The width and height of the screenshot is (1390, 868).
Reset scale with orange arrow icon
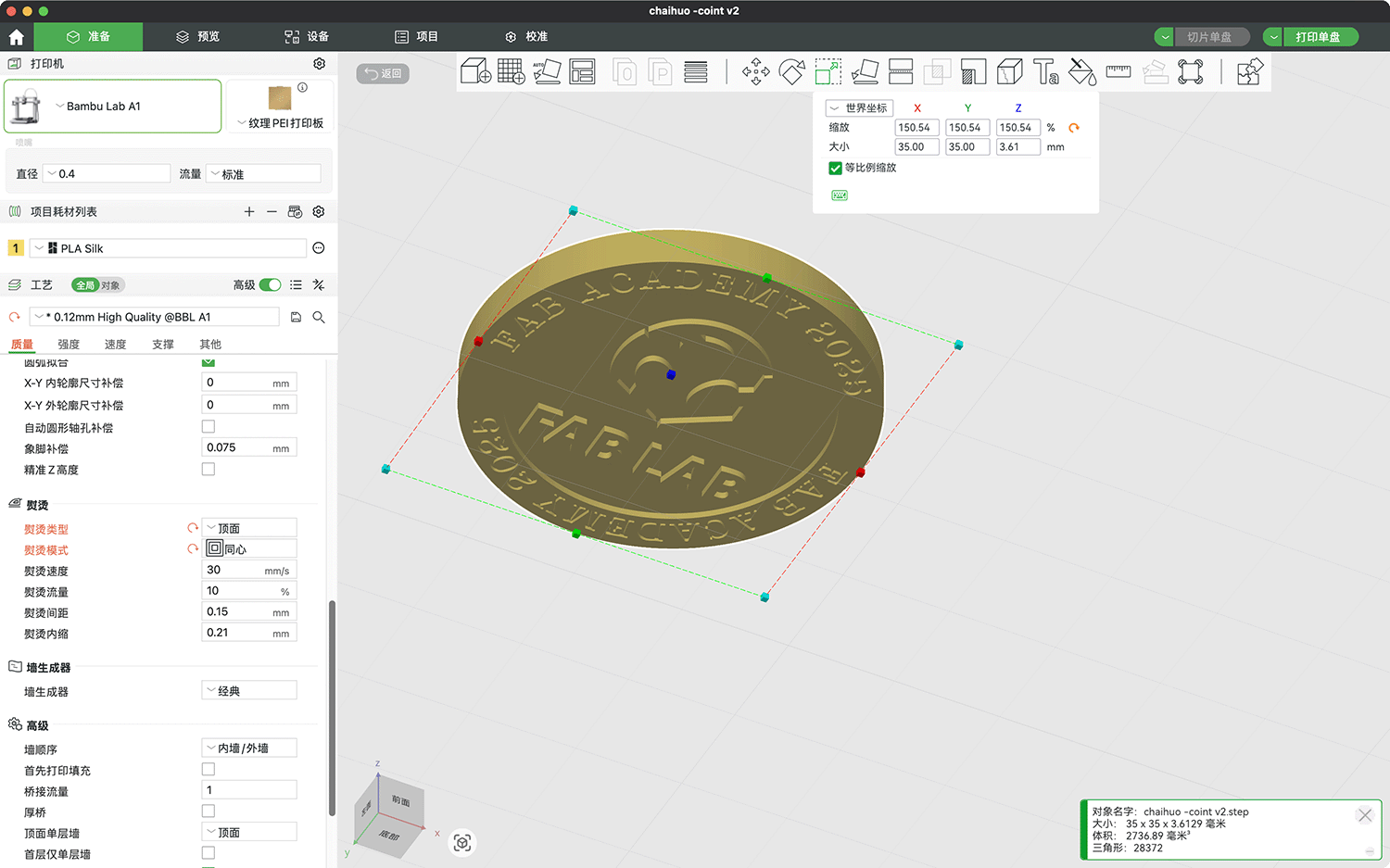point(1074,128)
